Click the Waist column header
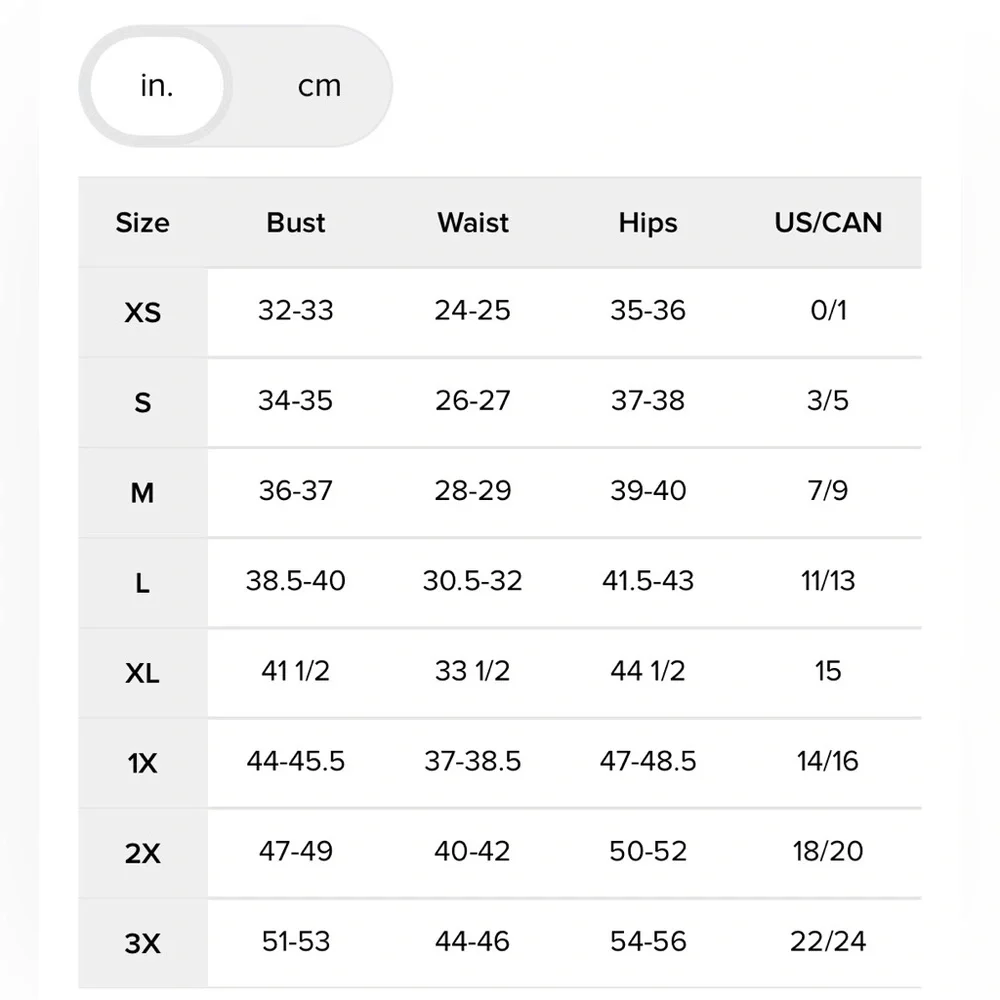Viewport: 1000px width, 1000px height. [473, 222]
